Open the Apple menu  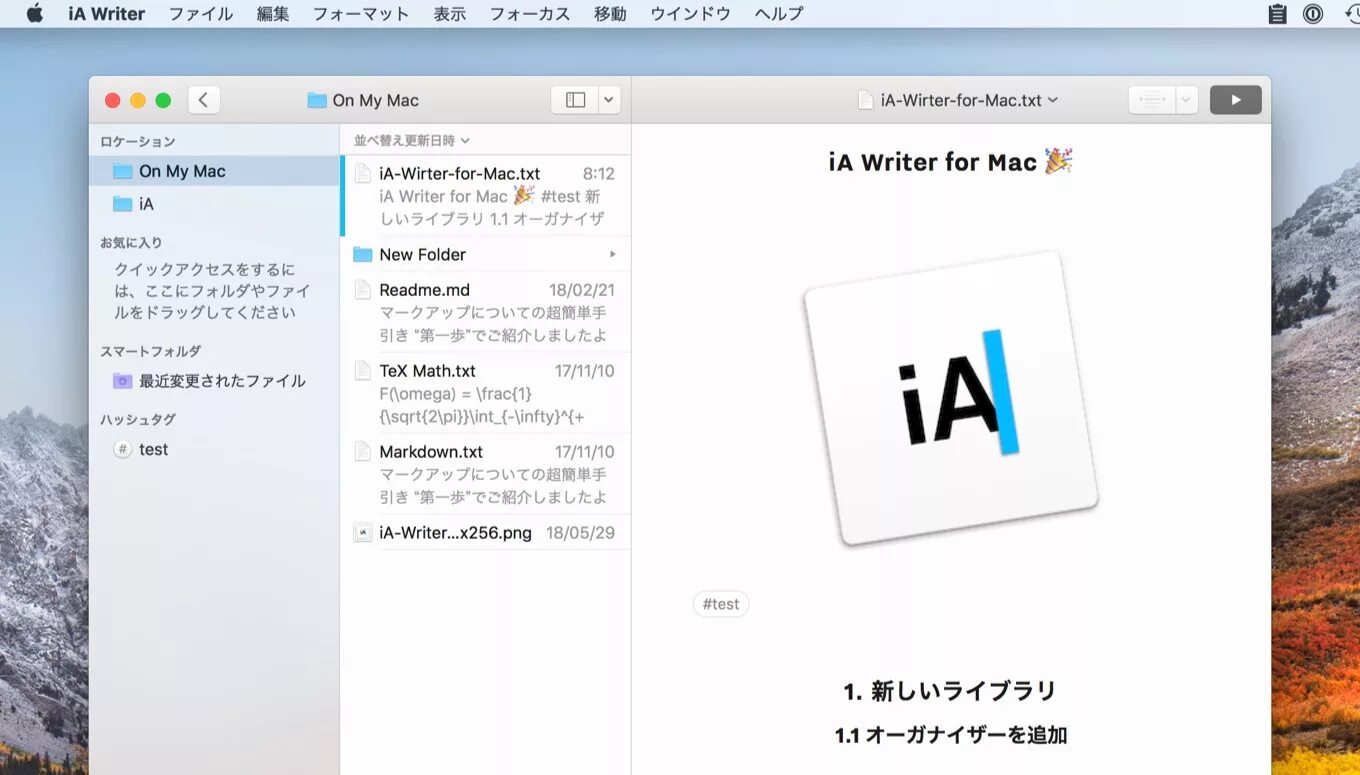[x=35, y=14]
